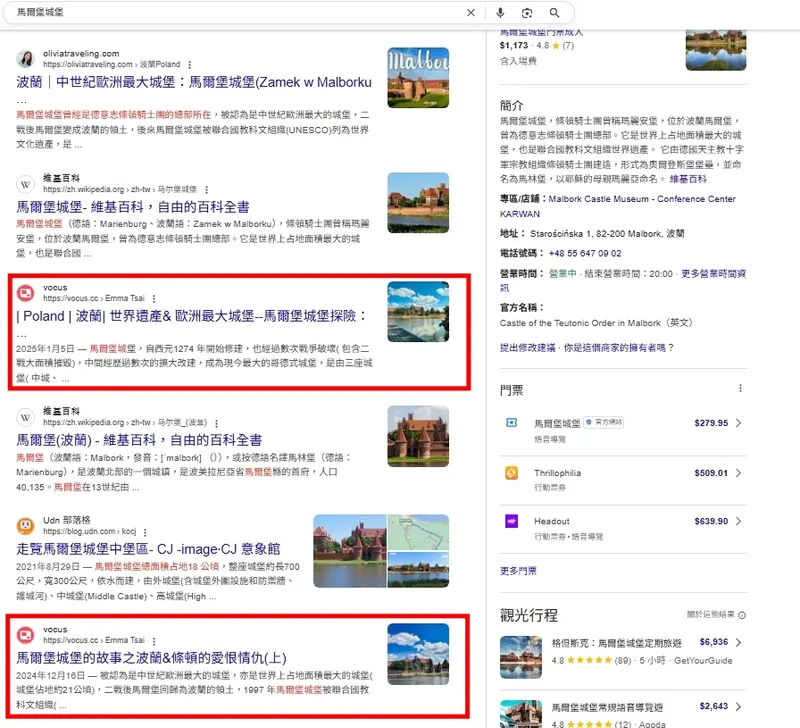Click address Starościńska 1, 82-200 Malbork
Viewport: 800px width, 728px height.
click(607, 234)
